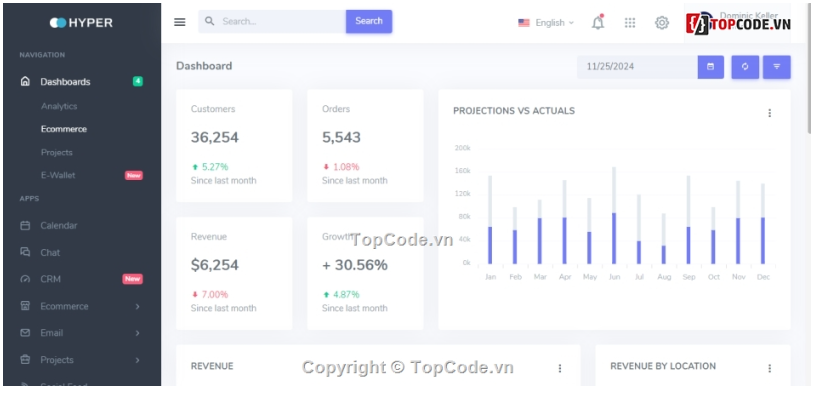
Task: Click the Hyper logo in sidebar
Action: click(81, 22)
